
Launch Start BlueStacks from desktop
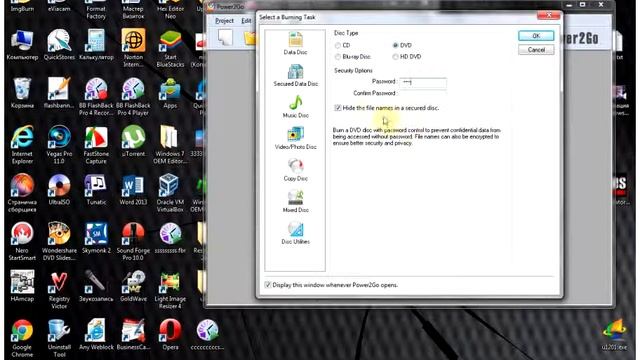(x=170, y=48)
